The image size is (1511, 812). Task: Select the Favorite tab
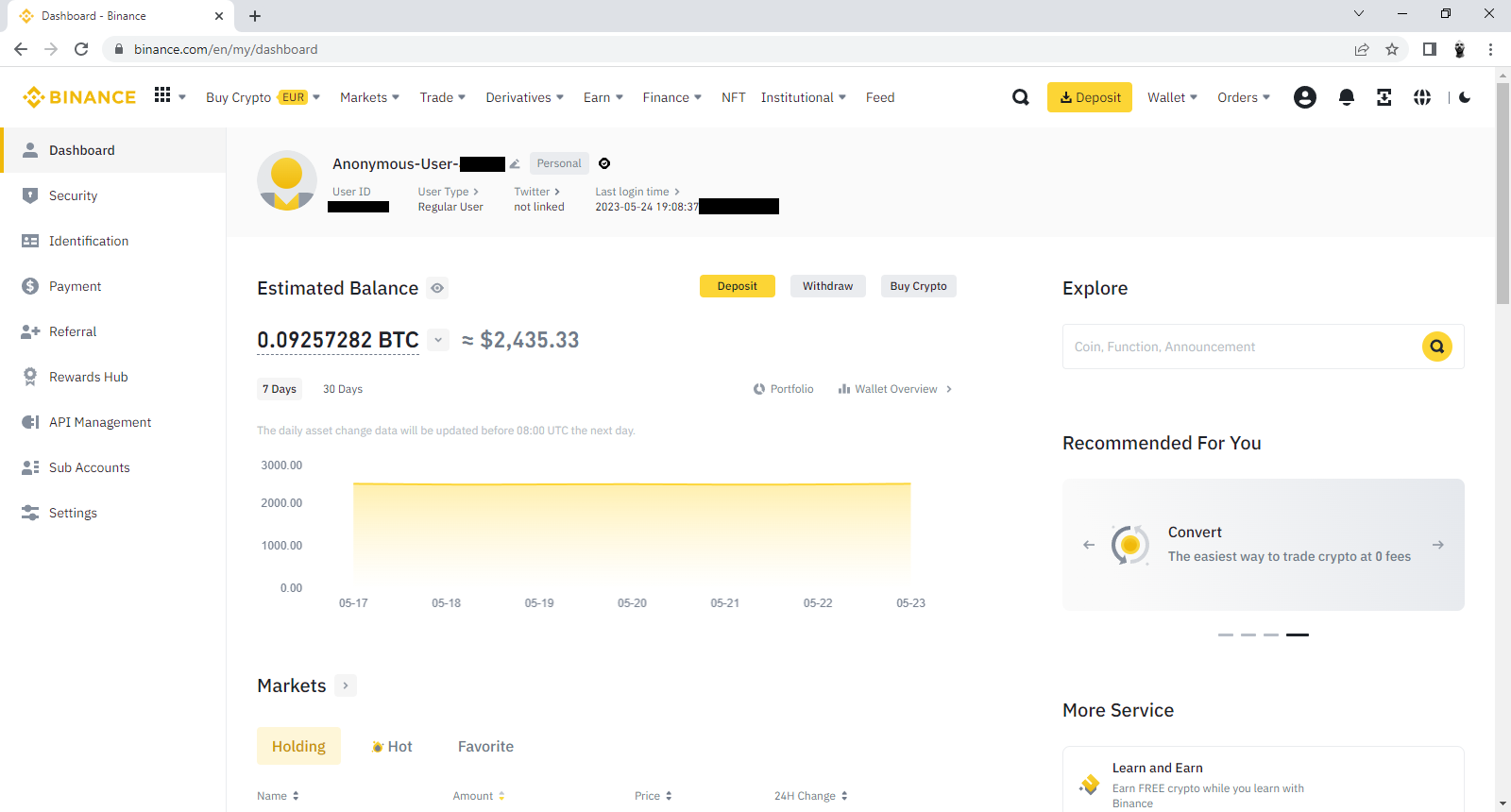pyautogui.click(x=485, y=746)
